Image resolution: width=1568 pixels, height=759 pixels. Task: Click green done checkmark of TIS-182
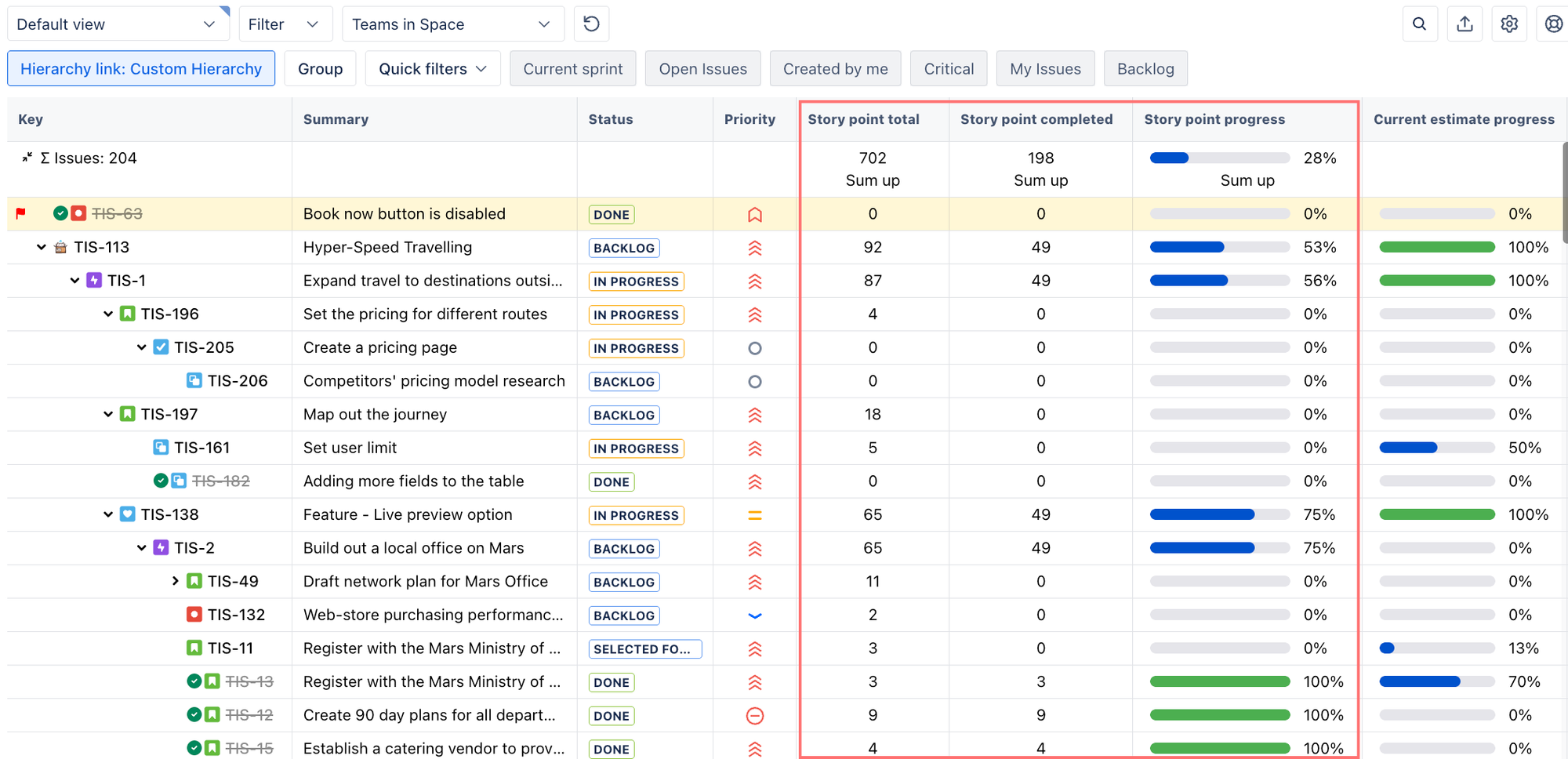click(161, 481)
